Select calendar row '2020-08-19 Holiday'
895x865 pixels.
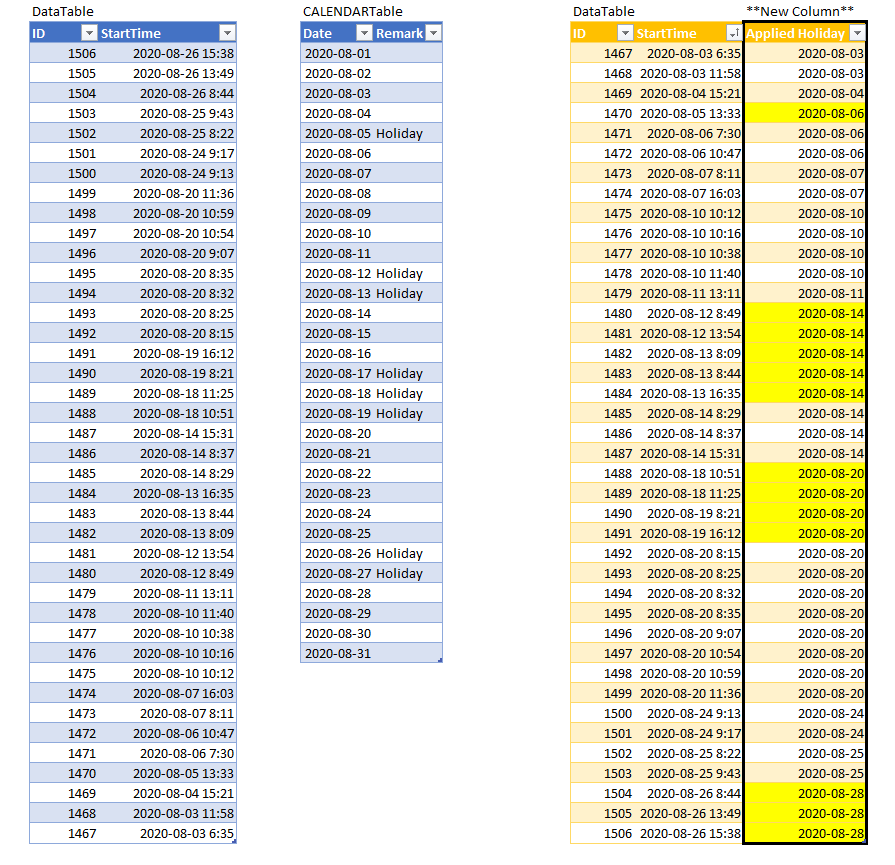pyautogui.click(x=372, y=413)
